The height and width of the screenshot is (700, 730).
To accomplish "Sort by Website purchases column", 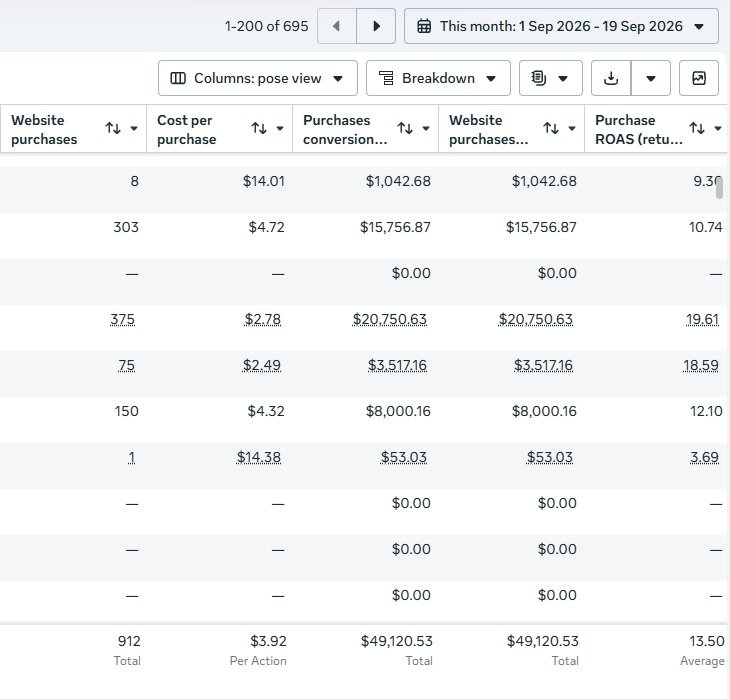I will (x=113, y=128).
